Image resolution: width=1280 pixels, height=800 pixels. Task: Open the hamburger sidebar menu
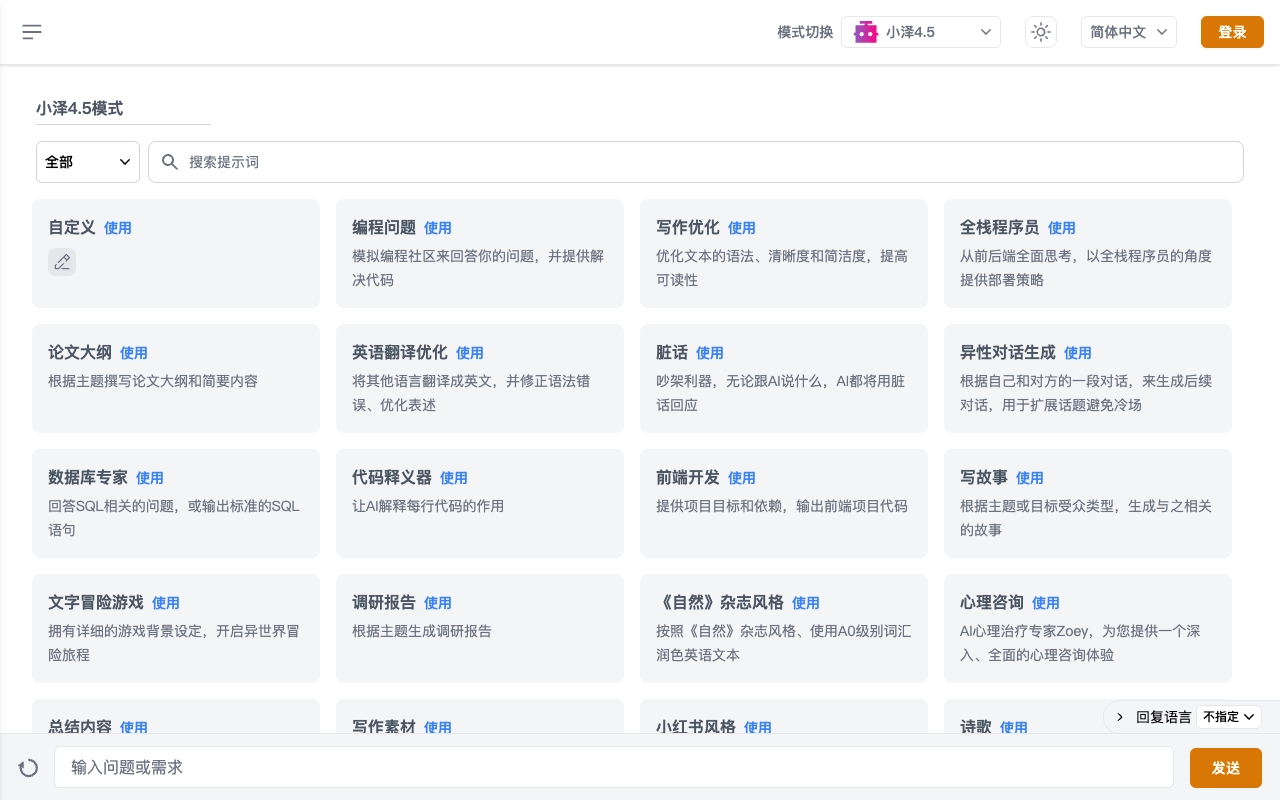[32, 32]
